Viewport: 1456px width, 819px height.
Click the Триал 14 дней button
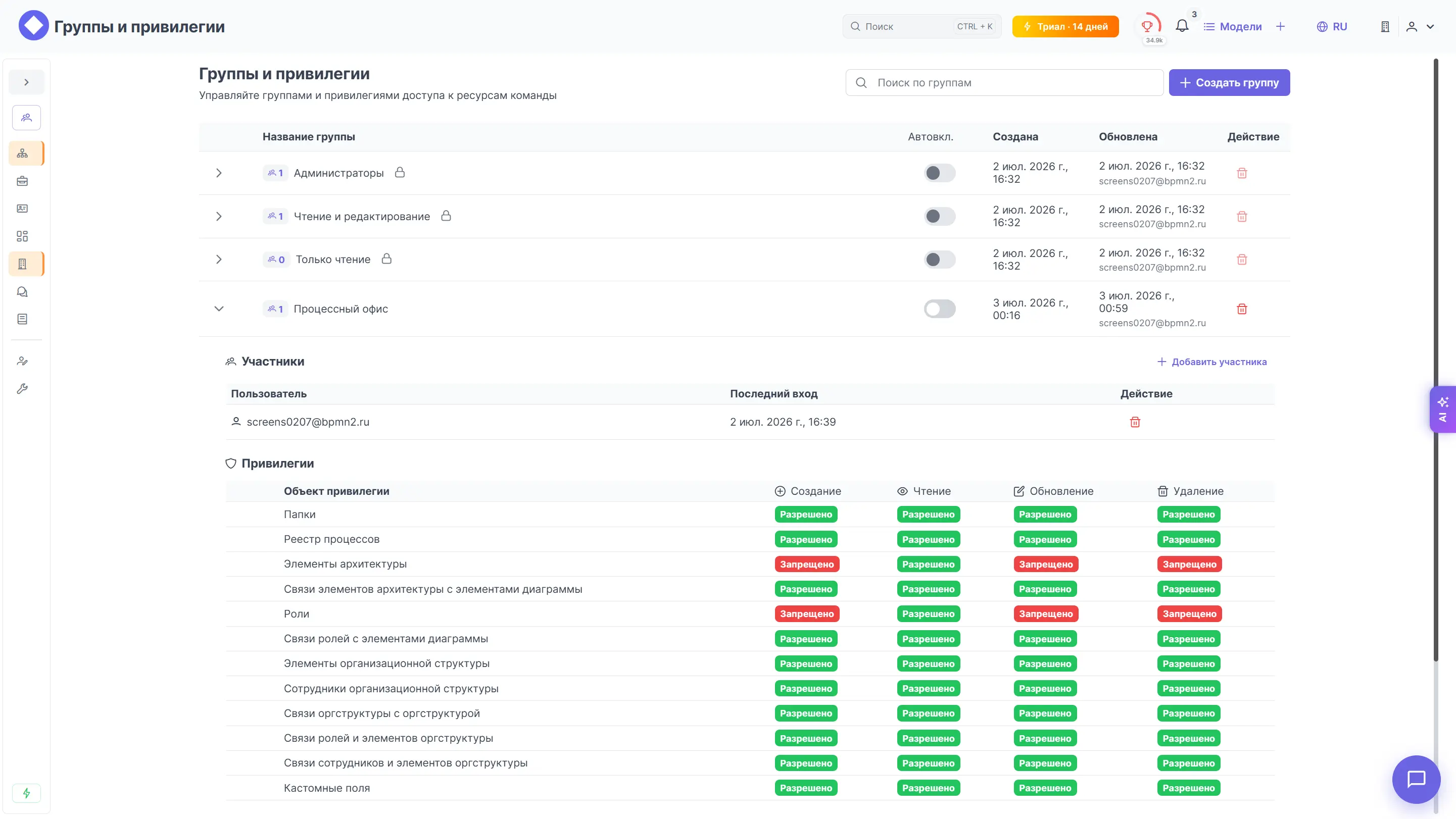[1065, 27]
